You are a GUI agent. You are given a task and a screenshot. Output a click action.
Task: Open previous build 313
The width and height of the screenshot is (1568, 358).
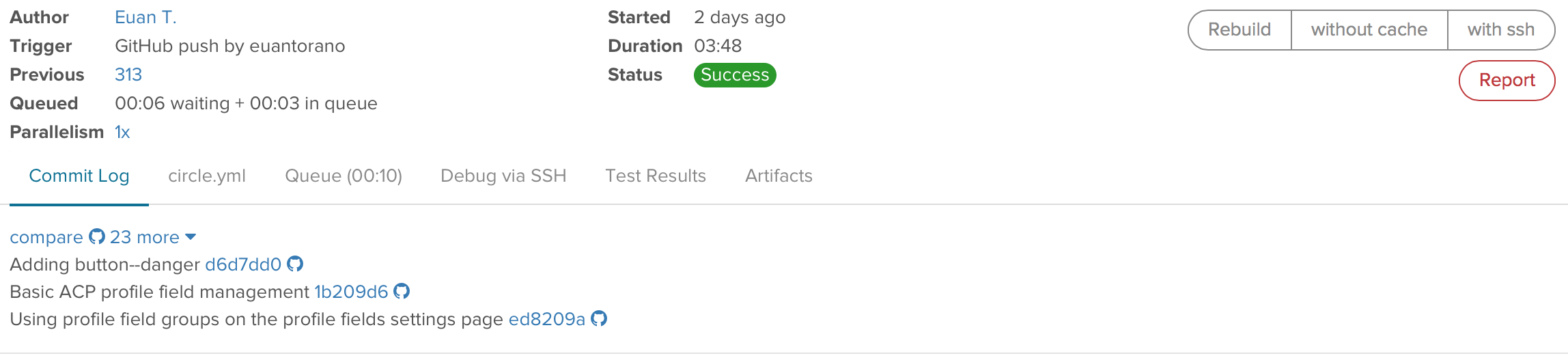coord(128,74)
